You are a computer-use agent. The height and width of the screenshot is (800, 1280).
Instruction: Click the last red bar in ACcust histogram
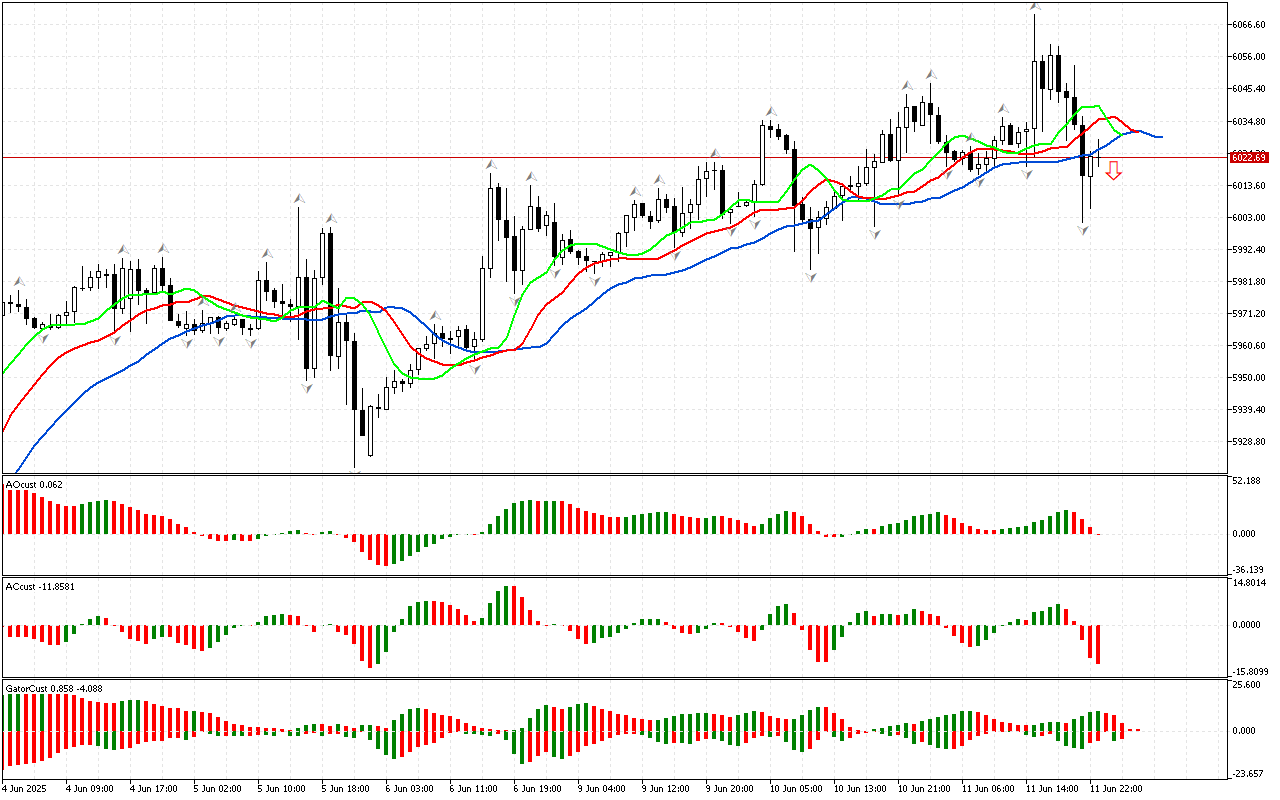pyautogui.click(x=1098, y=644)
